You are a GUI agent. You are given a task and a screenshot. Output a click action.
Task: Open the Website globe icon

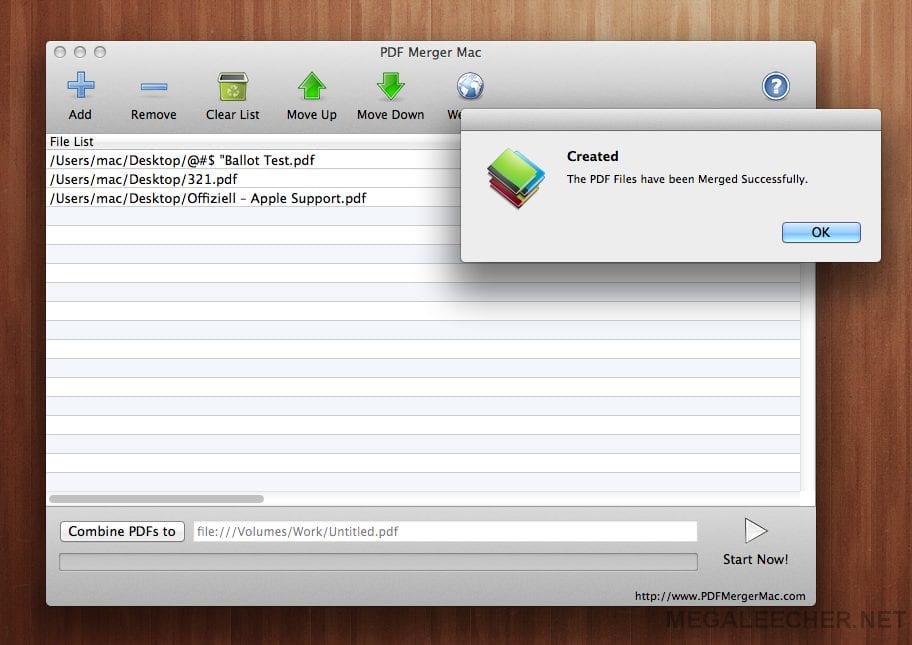tap(469, 86)
